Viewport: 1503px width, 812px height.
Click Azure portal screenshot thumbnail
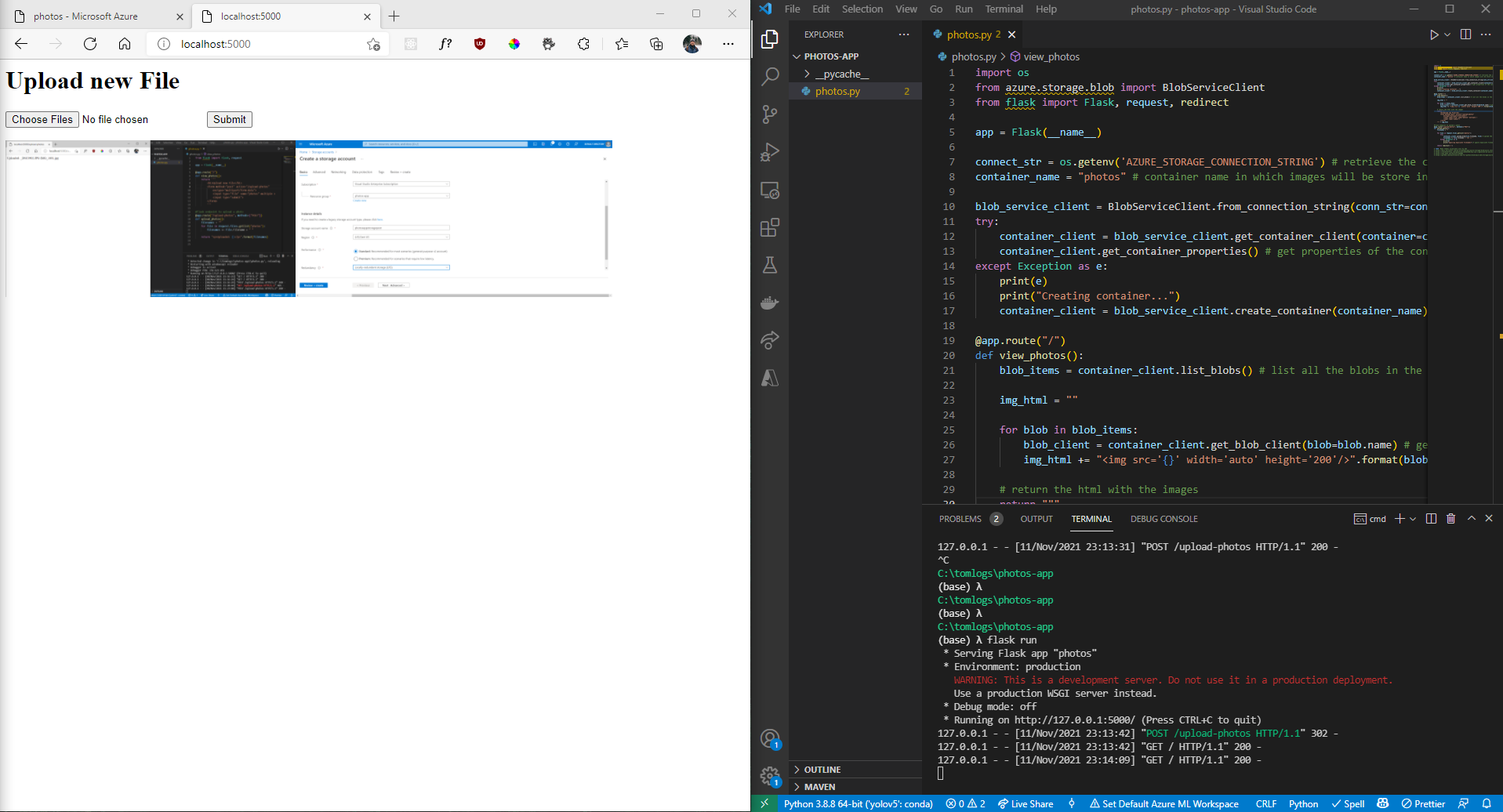[454, 219]
